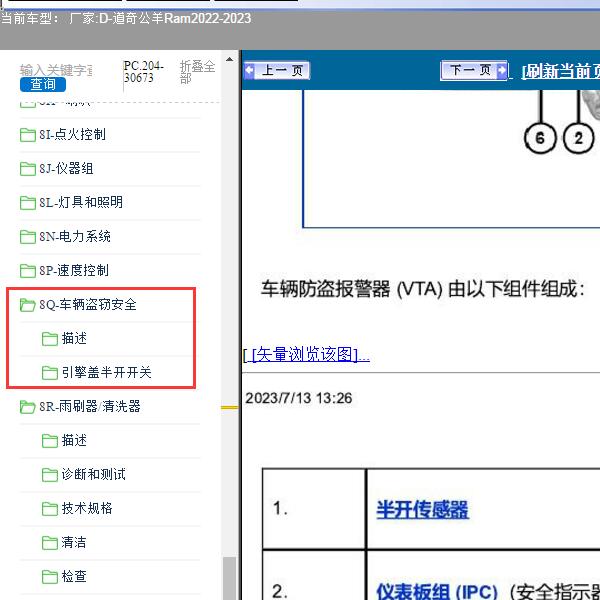Click the folder icon beside 8J-仪器组
Screen dimensions: 600x600
(28, 169)
